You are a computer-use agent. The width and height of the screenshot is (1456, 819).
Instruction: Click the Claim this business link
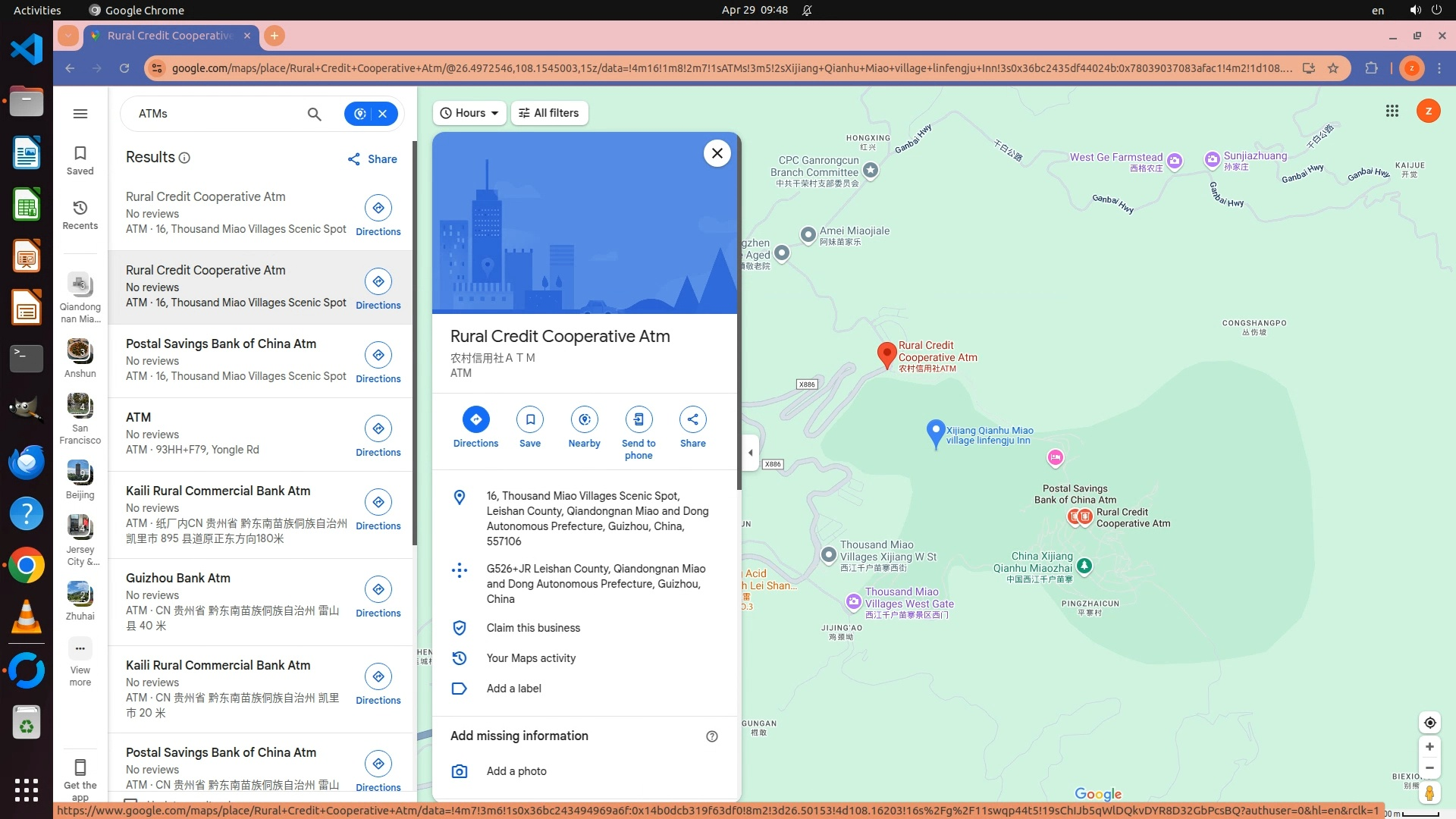(x=533, y=628)
